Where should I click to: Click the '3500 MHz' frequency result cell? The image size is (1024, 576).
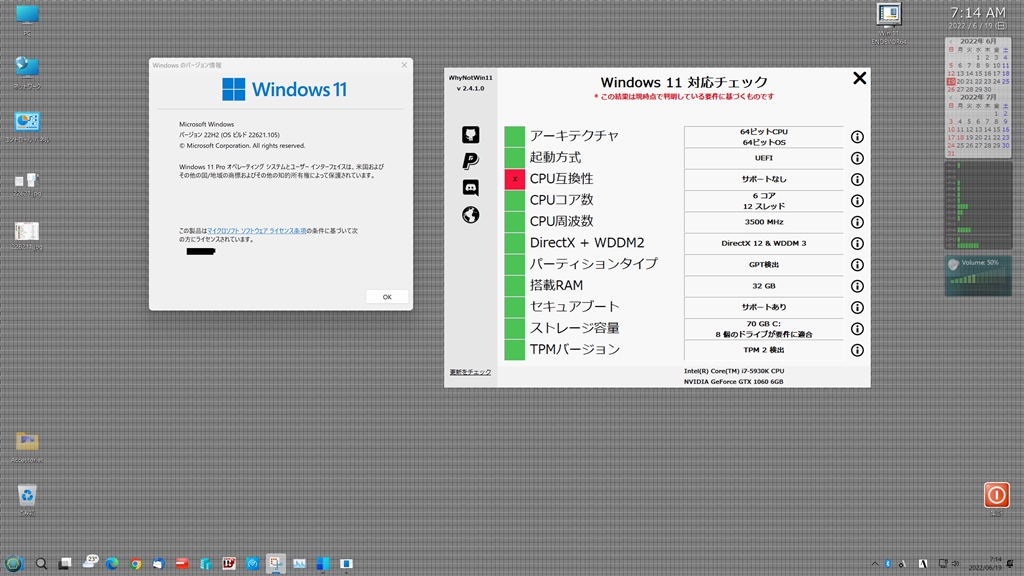pos(763,222)
